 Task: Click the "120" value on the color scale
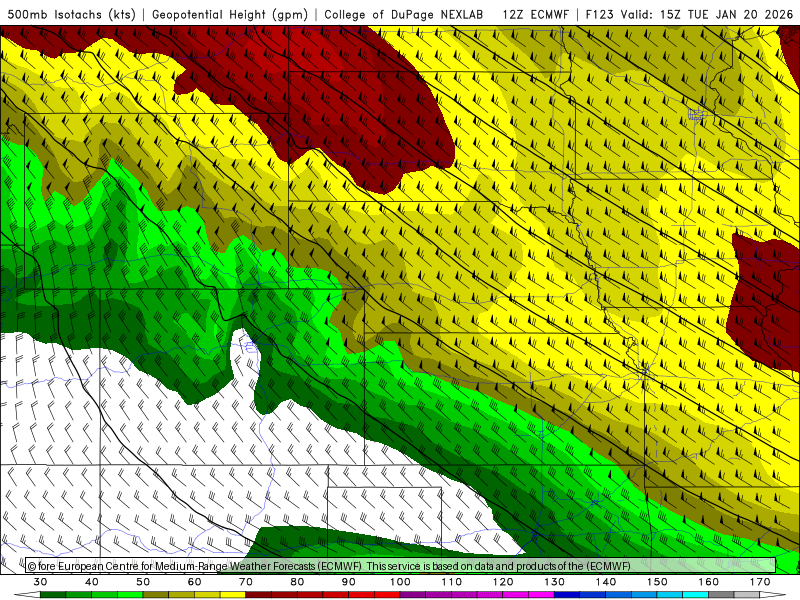(503, 582)
